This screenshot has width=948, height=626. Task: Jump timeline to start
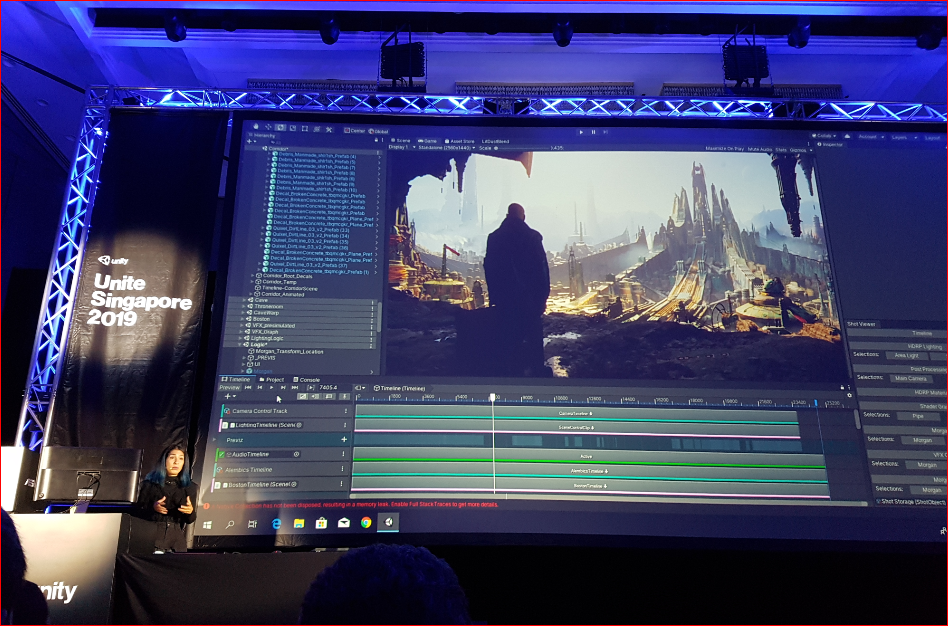click(248, 388)
